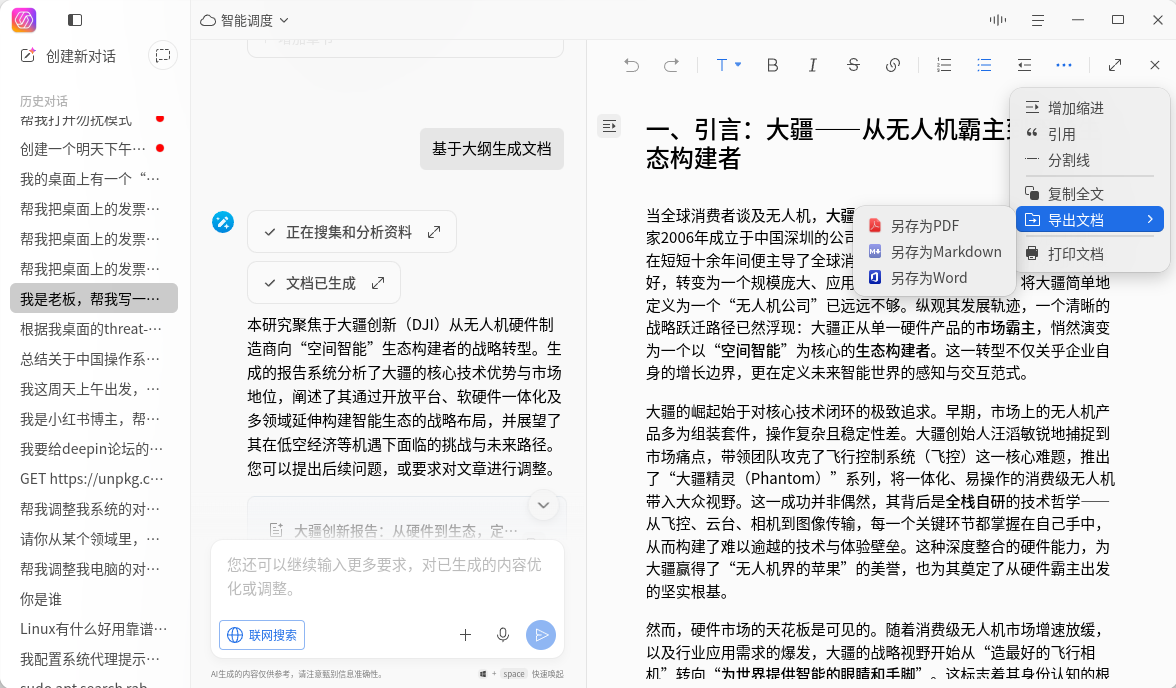The width and height of the screenshot is (1176, 688).
Task: Apply strikethrough formatting
Action: pos(853,65)
